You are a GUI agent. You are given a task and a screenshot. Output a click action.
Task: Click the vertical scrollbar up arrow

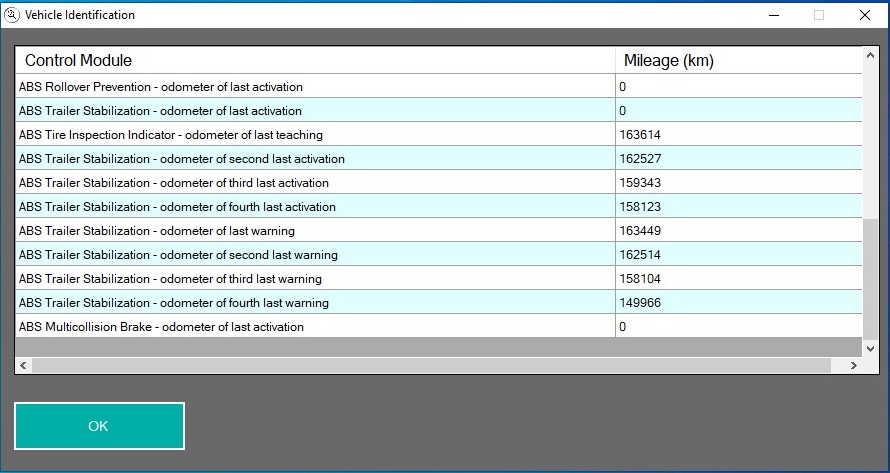tap(870, 55)
